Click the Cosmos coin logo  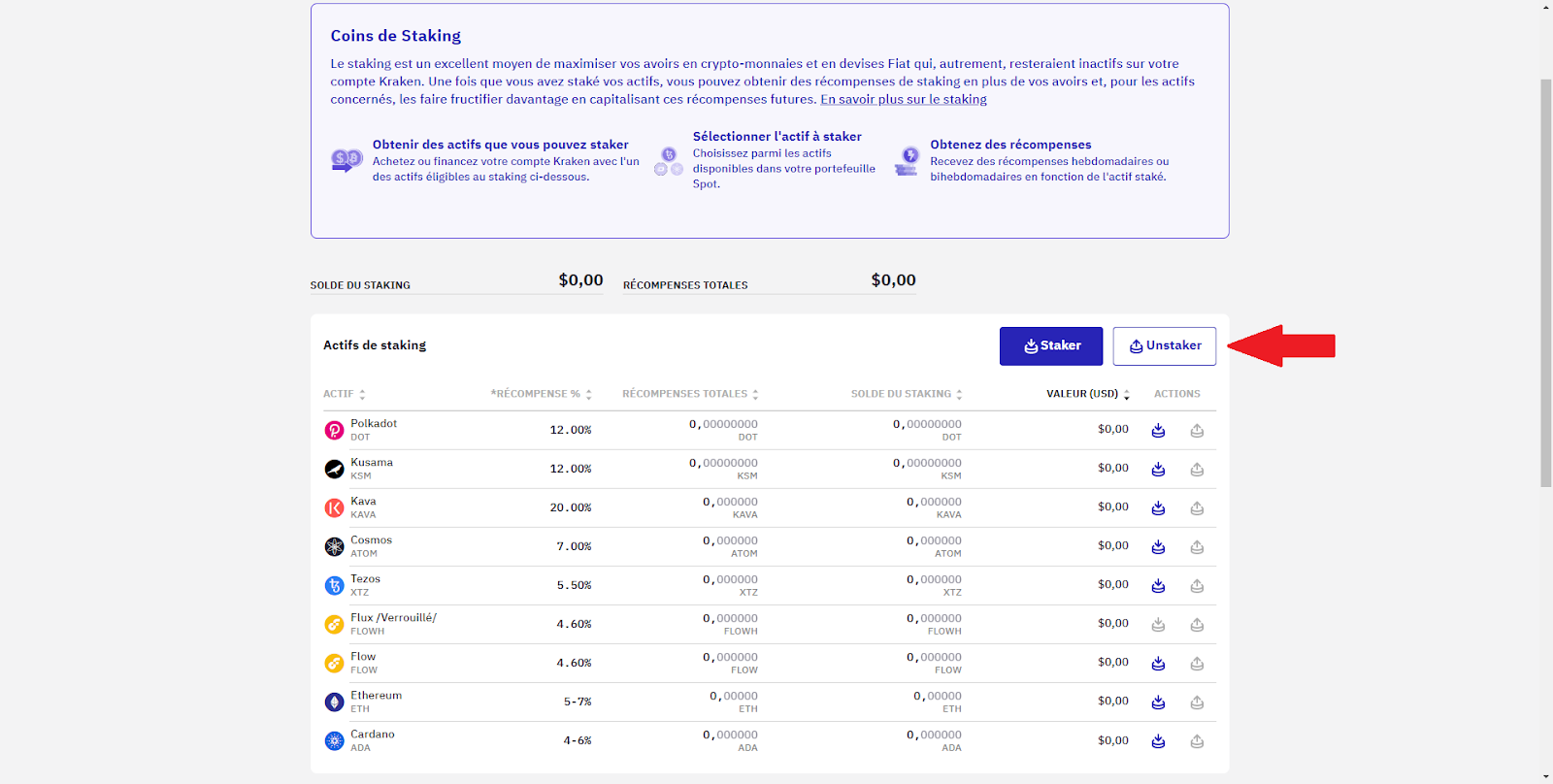334,546
